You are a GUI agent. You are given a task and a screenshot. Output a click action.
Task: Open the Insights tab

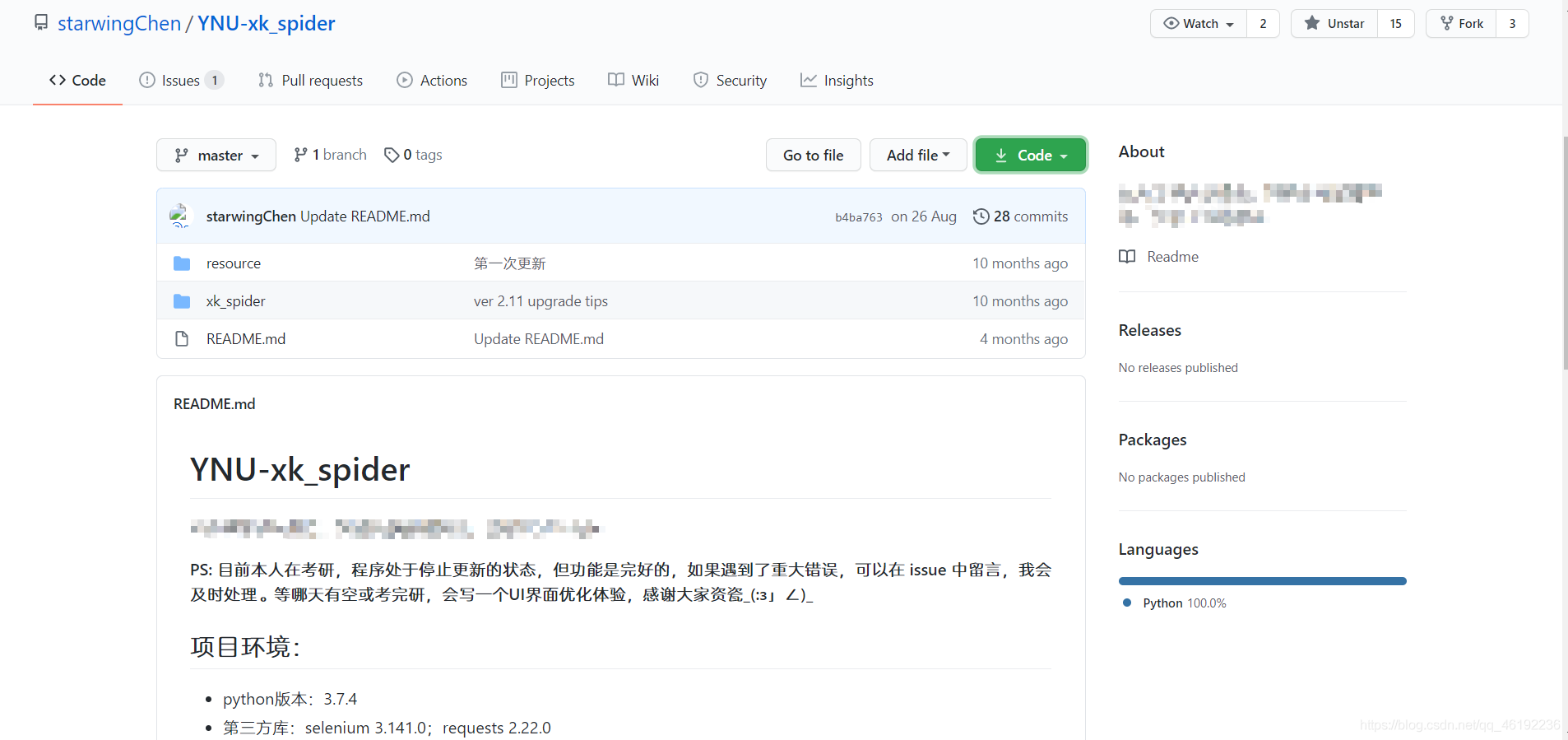[837, 80]
